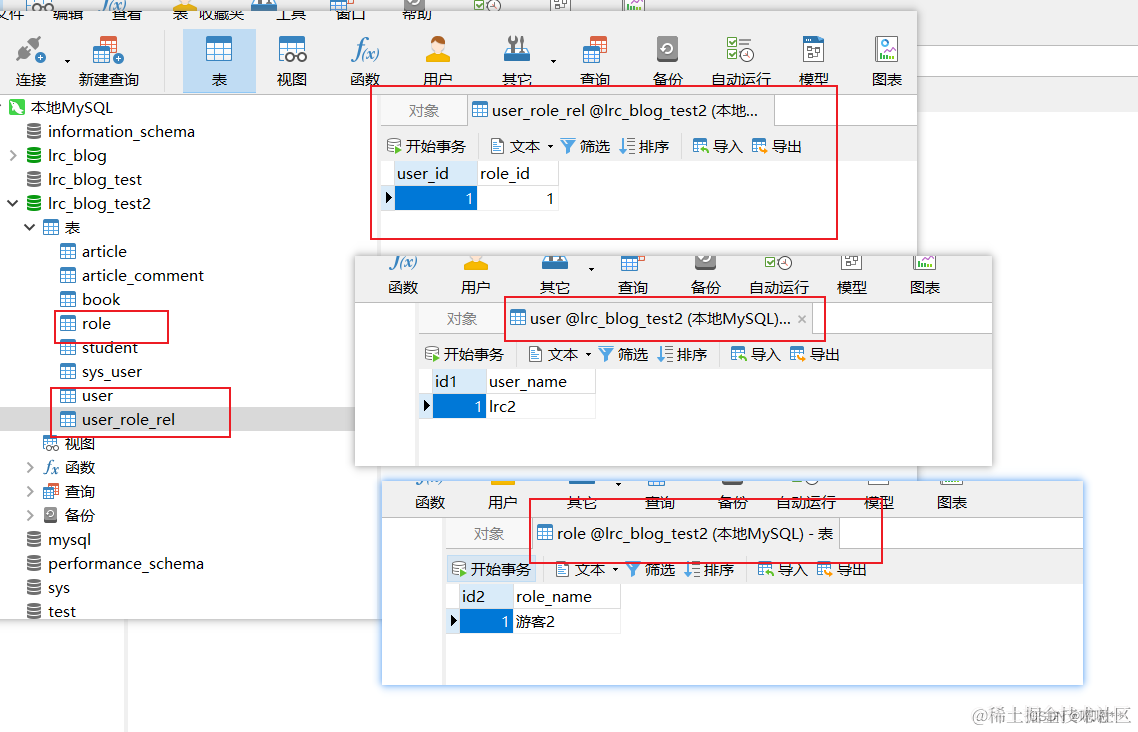Open the 其它 dropdown arrow in top toolbar
The height and width of the screenshot is (732, 1138).
(x=554, y=62)
